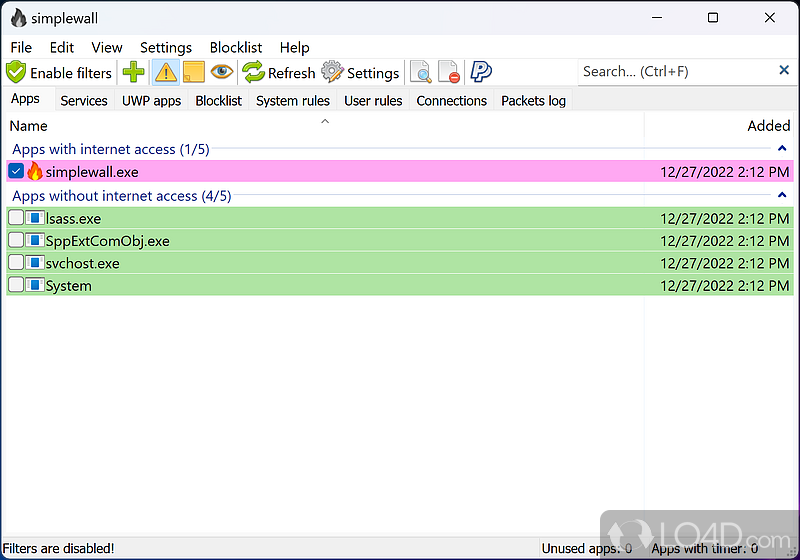
Task: Toggle the yellow warning notifications icon
Action: (x=166, y=72)
